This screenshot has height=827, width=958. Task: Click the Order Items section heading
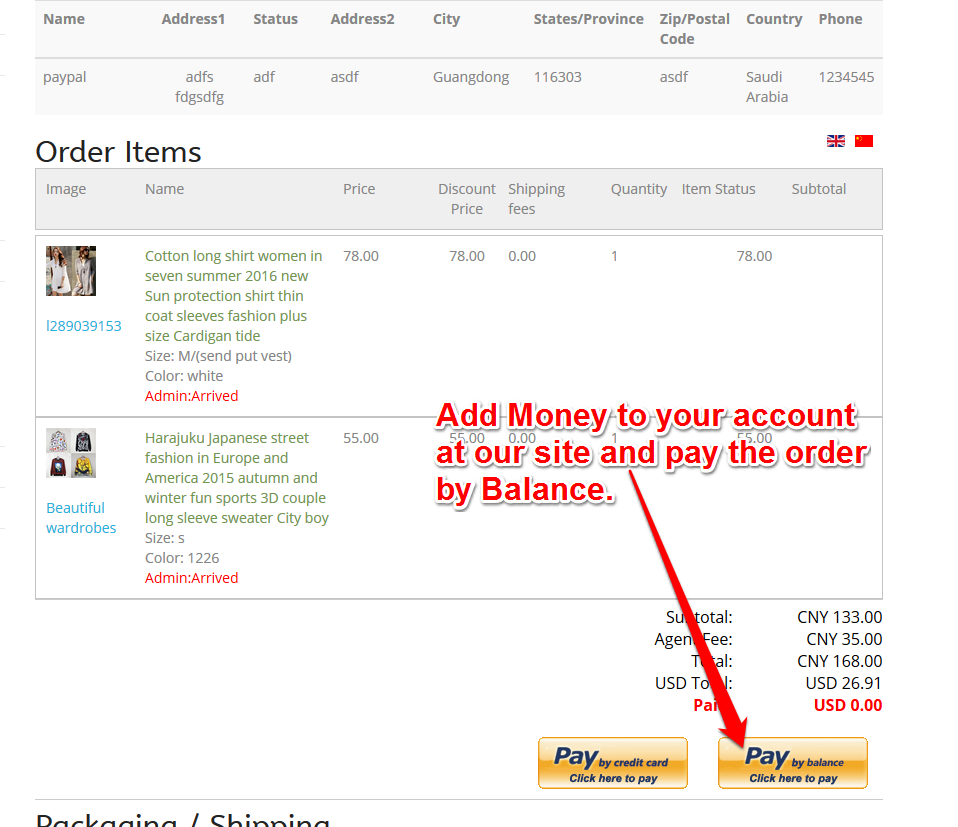(119, 151)
